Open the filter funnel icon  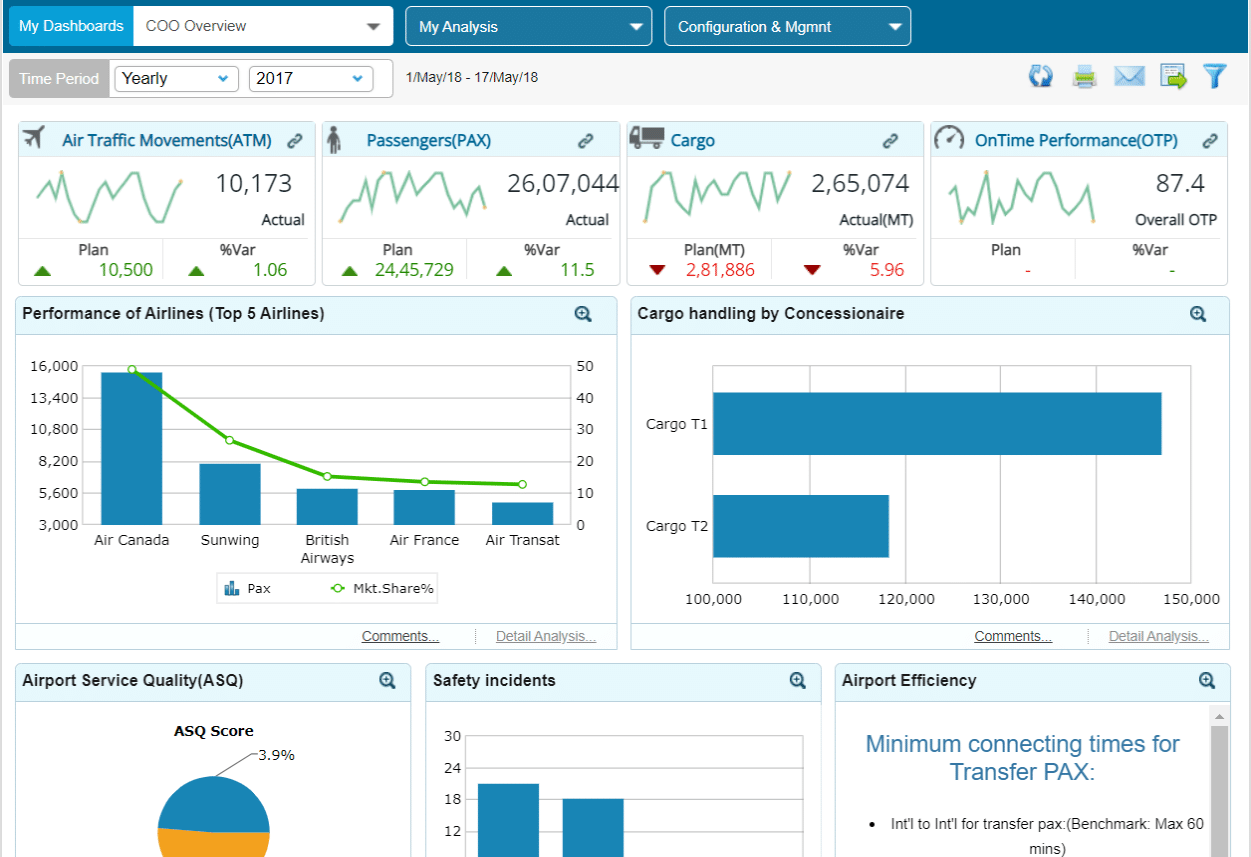tap(1214, 77)
